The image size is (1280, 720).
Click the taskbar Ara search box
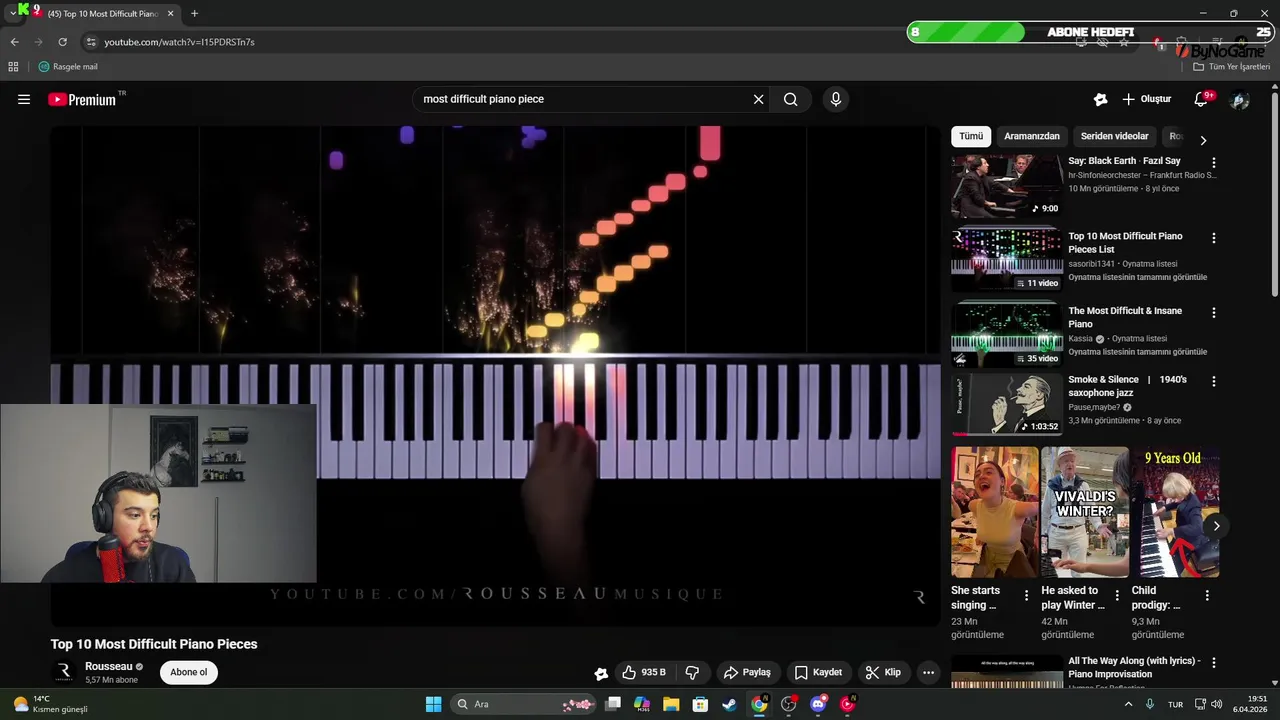525,704
